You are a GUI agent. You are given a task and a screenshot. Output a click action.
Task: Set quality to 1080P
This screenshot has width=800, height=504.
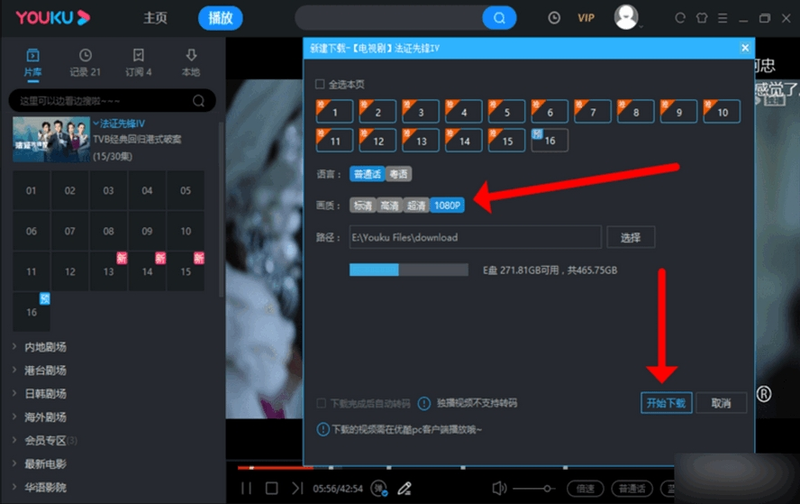pos(447,206)
